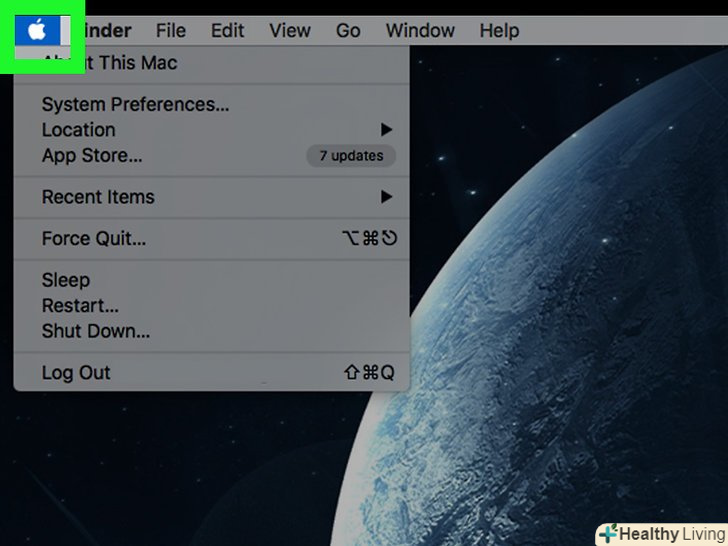
Task: Select the Recent Items entry
Action: click(x=212, y=197)
